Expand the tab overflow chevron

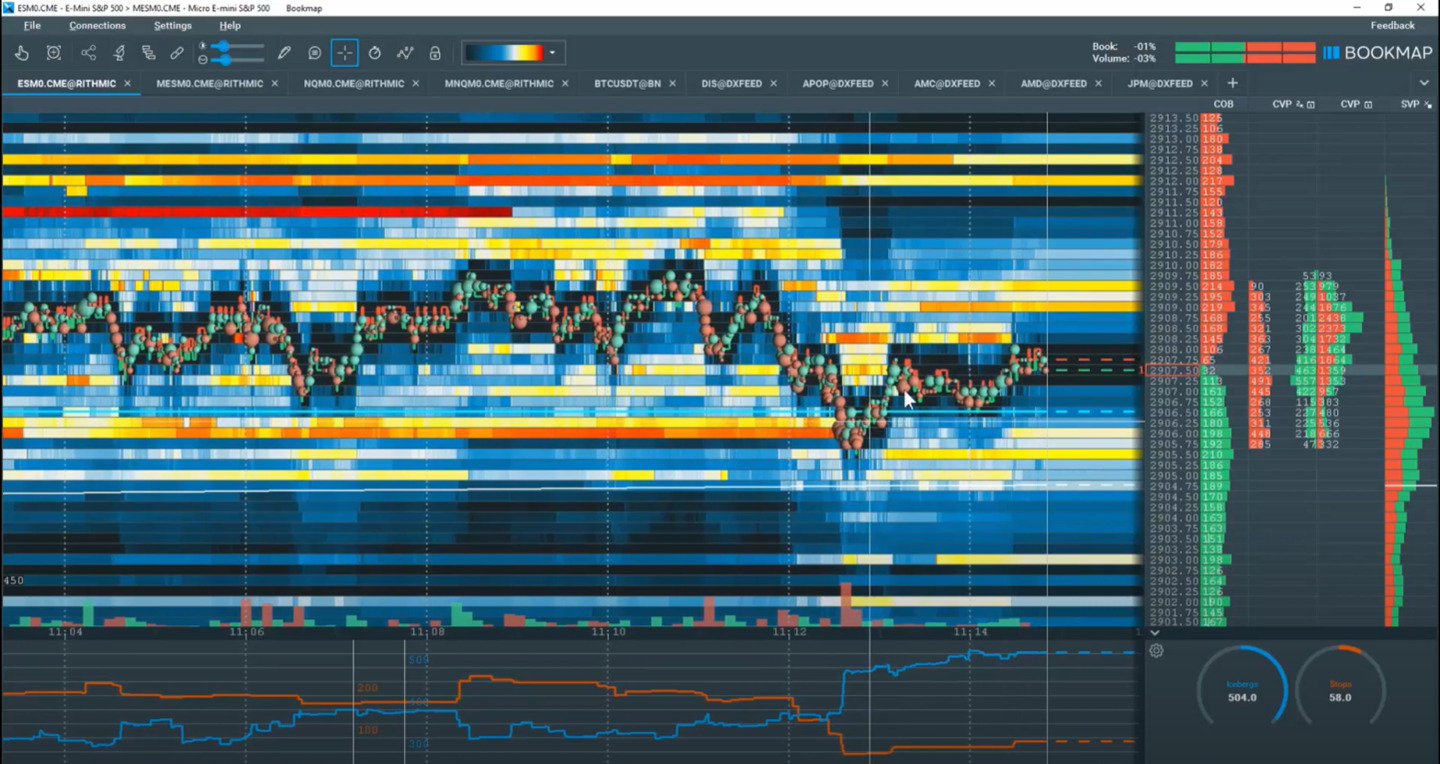1424,83
